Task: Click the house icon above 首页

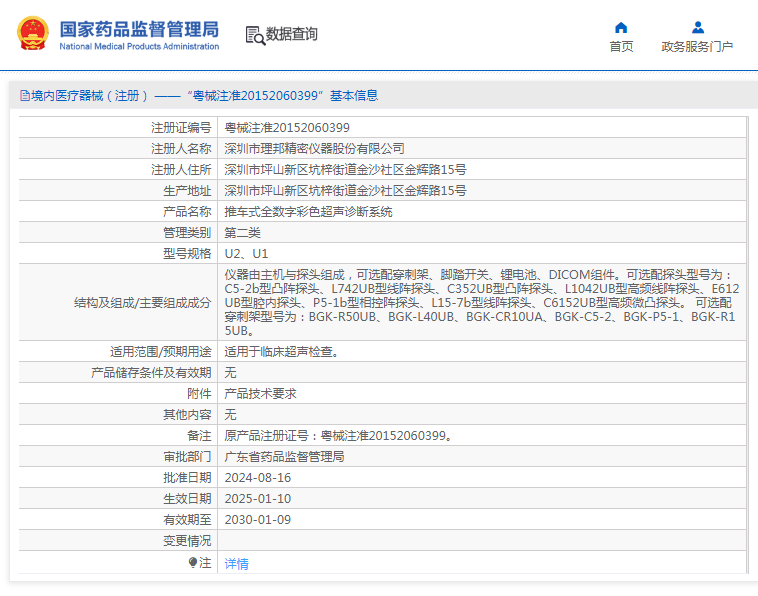Action: (x=621, y=27)
